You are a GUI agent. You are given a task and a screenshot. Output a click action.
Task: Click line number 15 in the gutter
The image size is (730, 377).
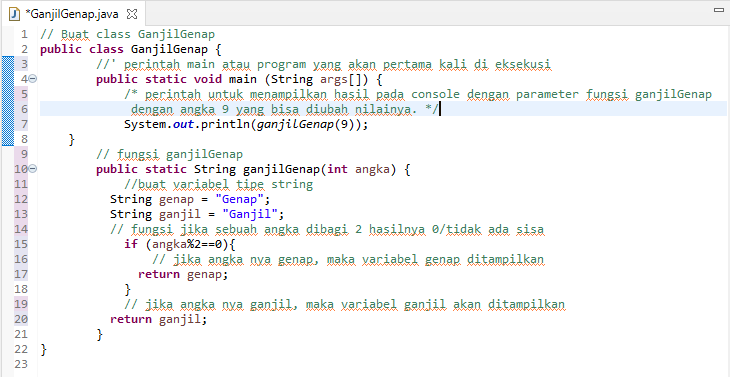click(21, 244)
